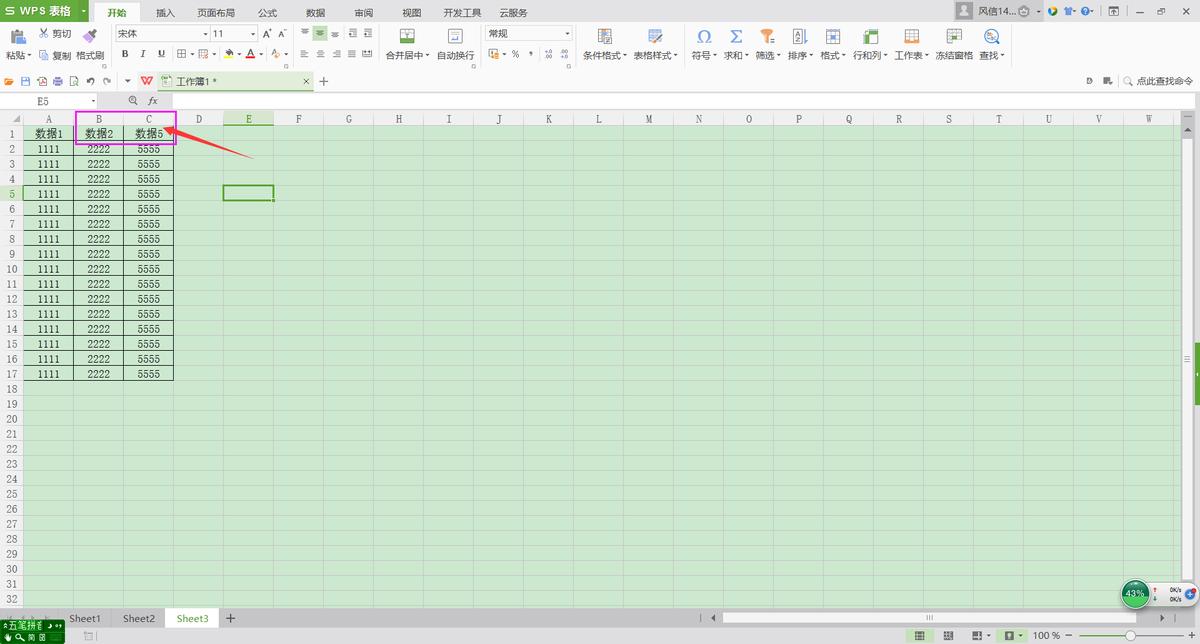1200x644 pixels.
Task: Click the Sum (求和) sigma icon
Action: (735, 36)
